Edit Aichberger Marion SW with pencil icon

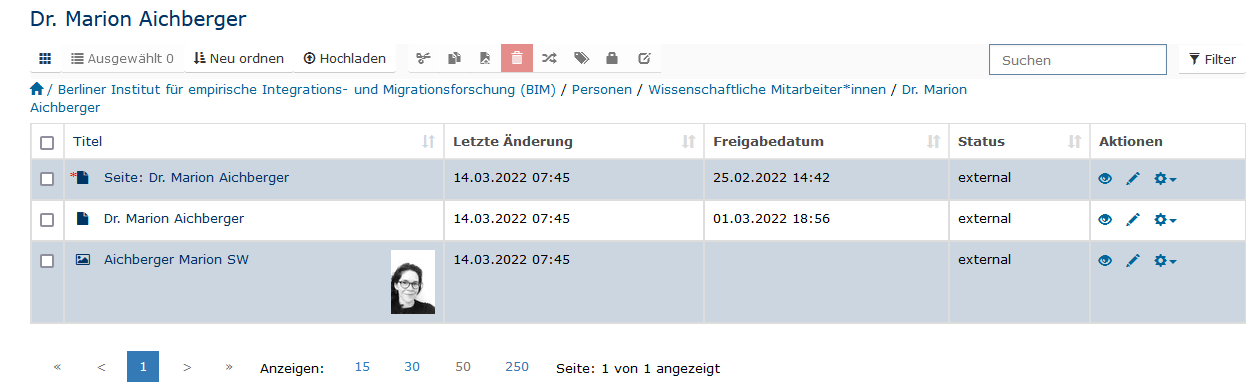click(1132, 261)
